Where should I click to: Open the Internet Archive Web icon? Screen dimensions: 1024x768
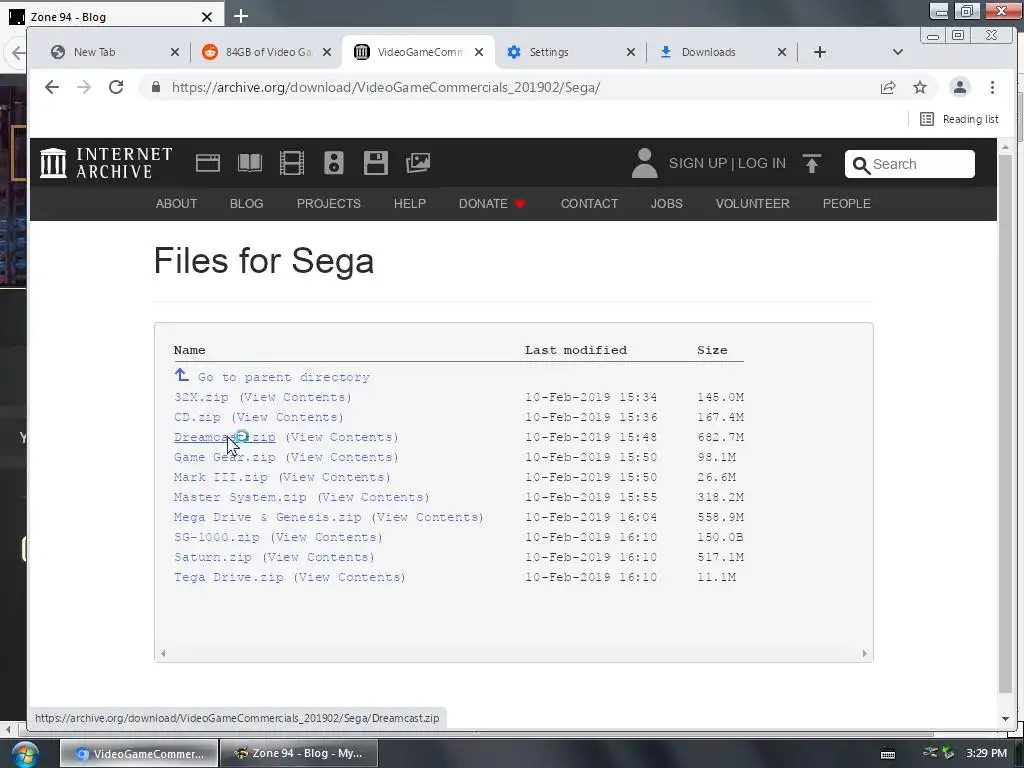point(208,163)
